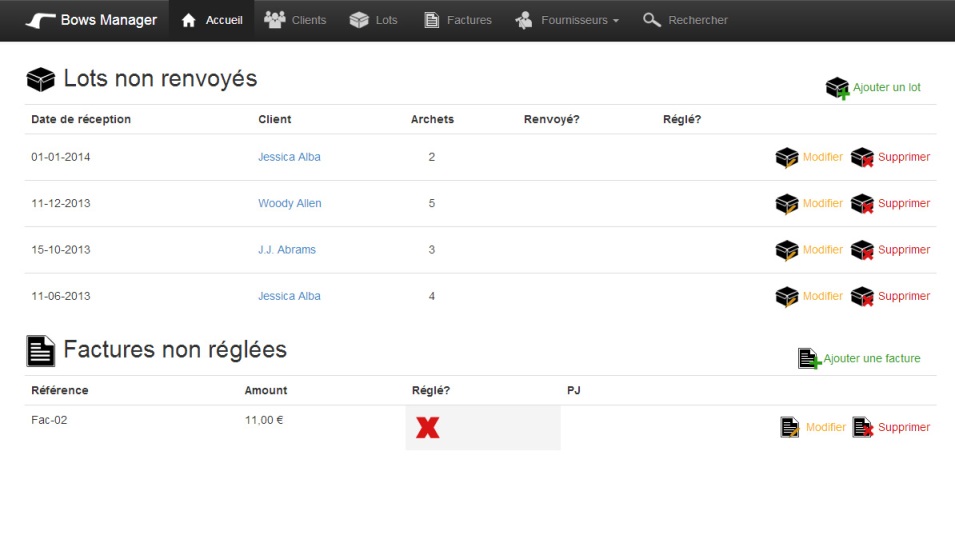This screenshot has width=955, height=535.
Task: Open the Clients tab in navbar
Action: [x=295, y=20]
